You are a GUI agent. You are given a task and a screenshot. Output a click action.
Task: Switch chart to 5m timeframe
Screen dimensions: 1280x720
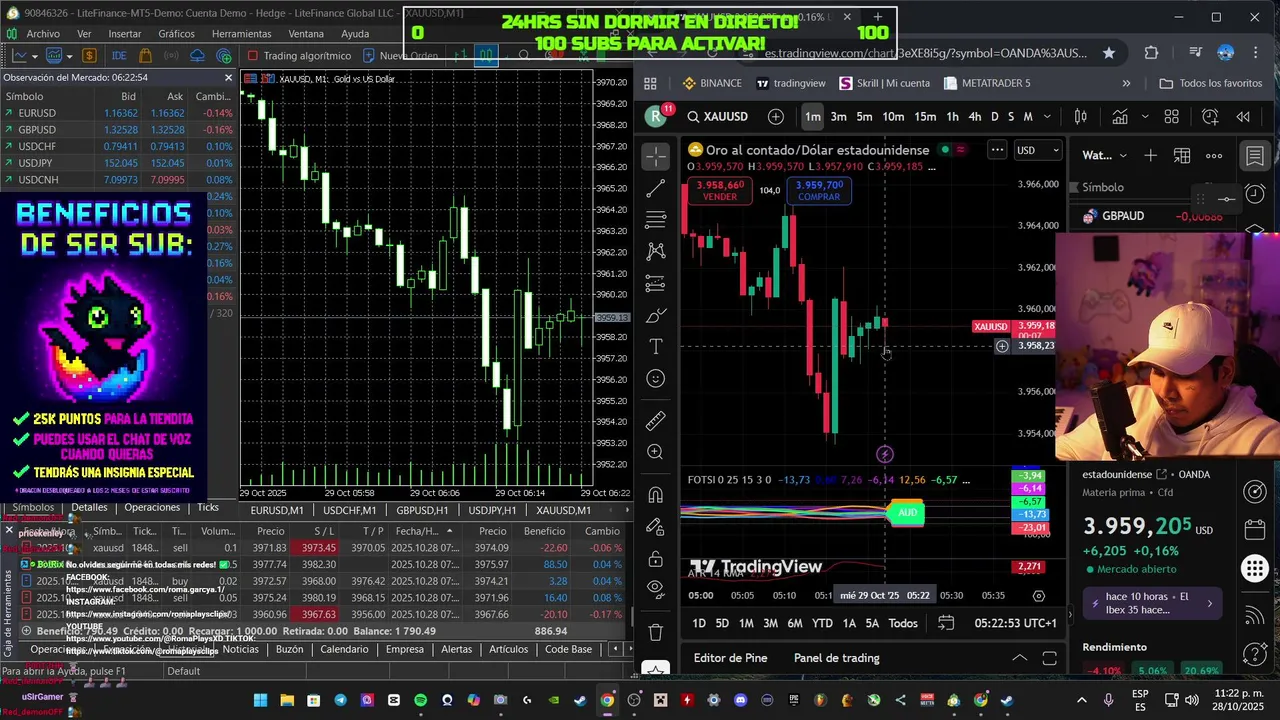pyautogui.click(x=864, y=117)
